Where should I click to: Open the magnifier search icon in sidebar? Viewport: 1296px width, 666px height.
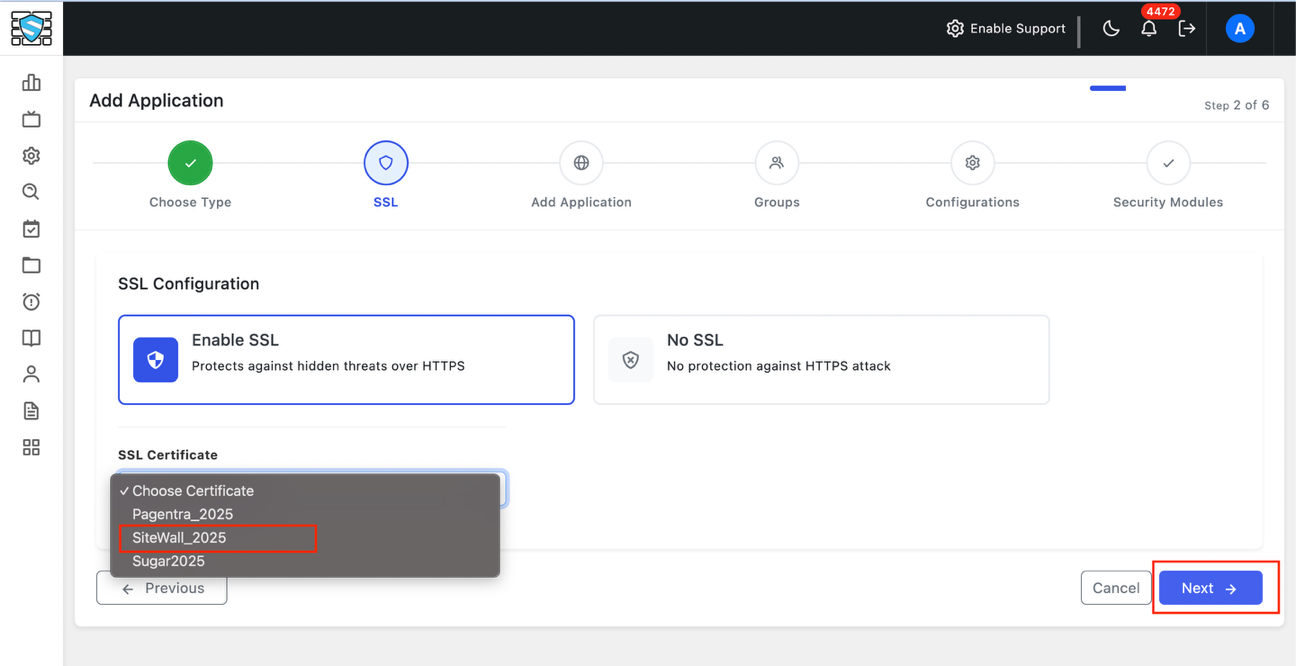click(31, 192)
